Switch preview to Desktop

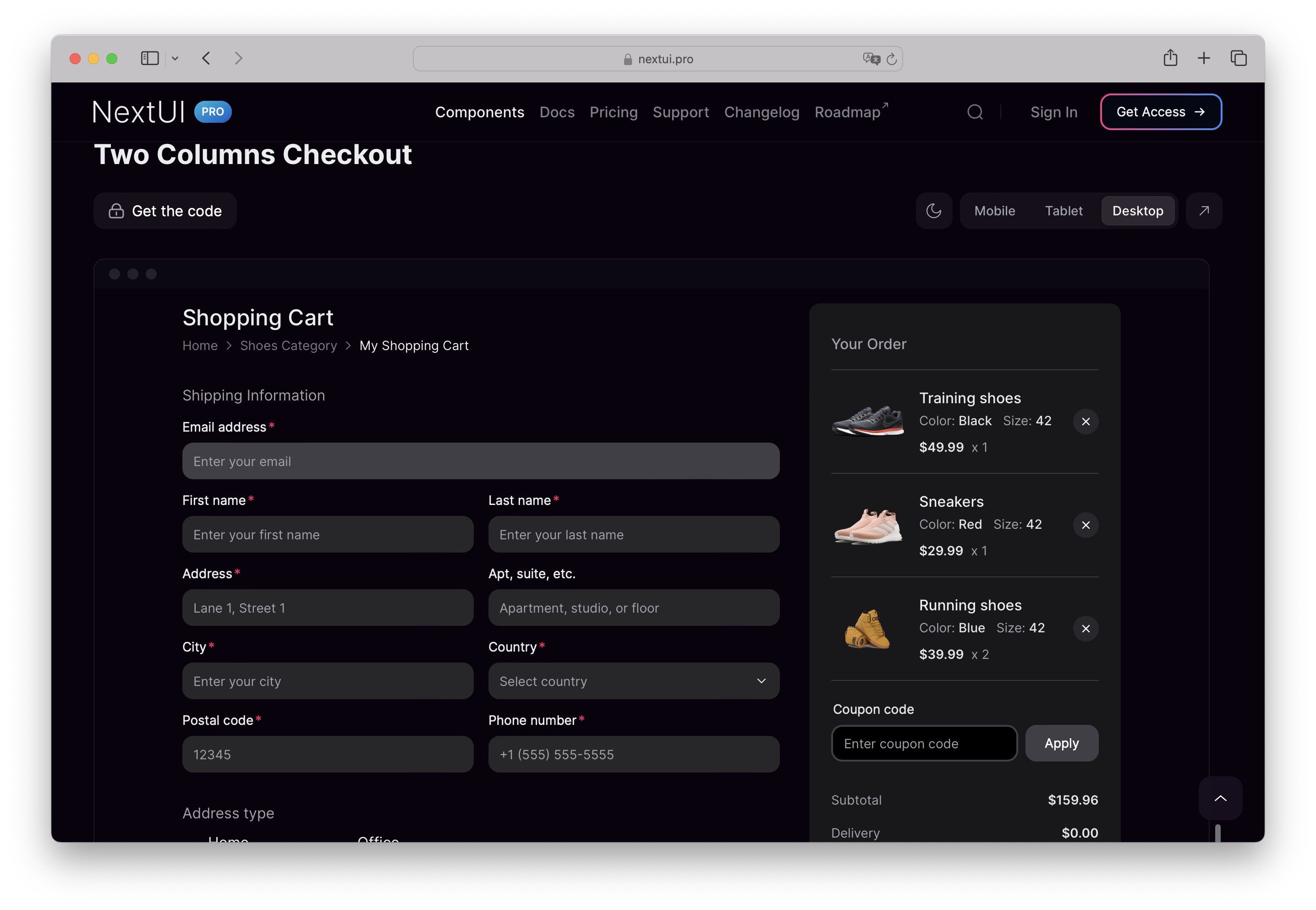tap(1138, 211)
